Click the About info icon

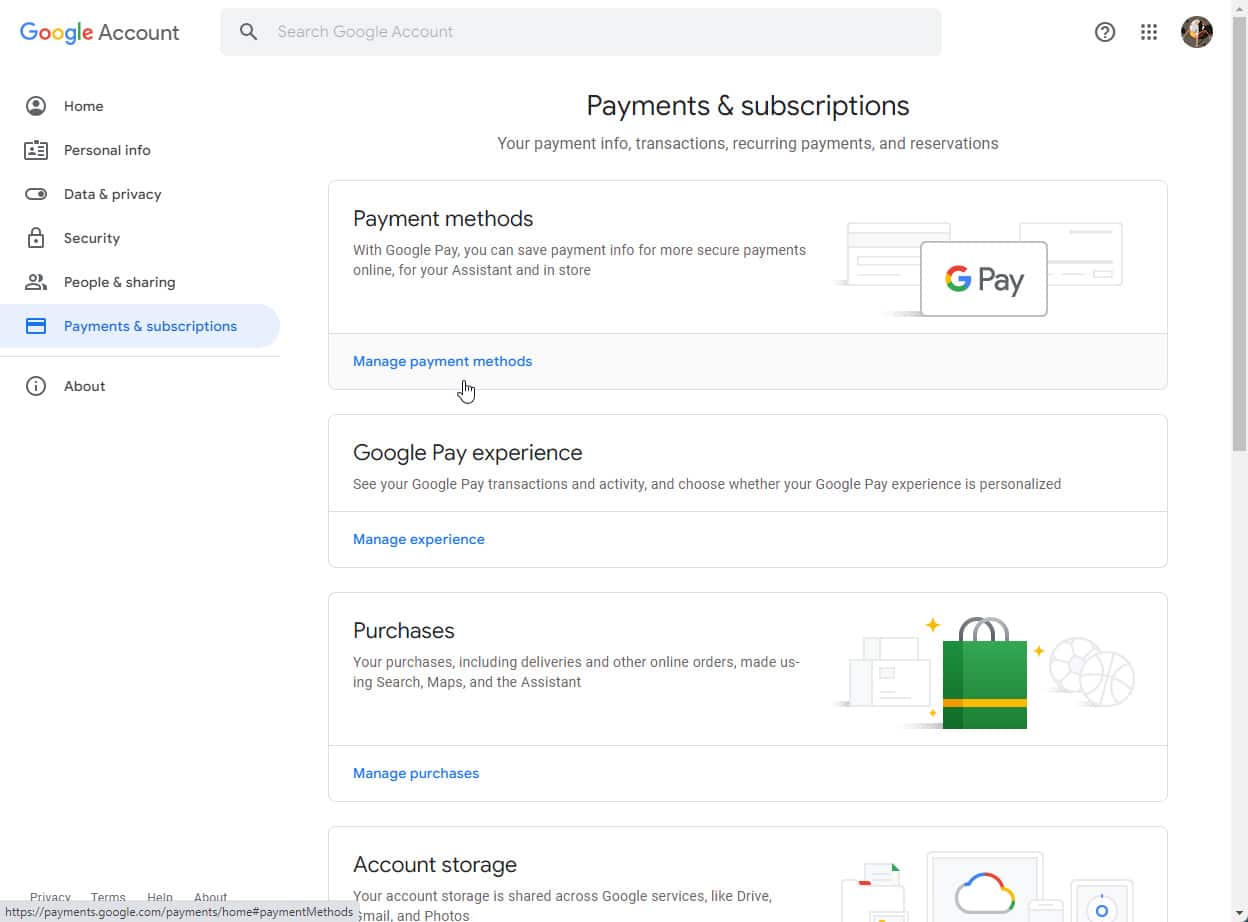point(36,386)
